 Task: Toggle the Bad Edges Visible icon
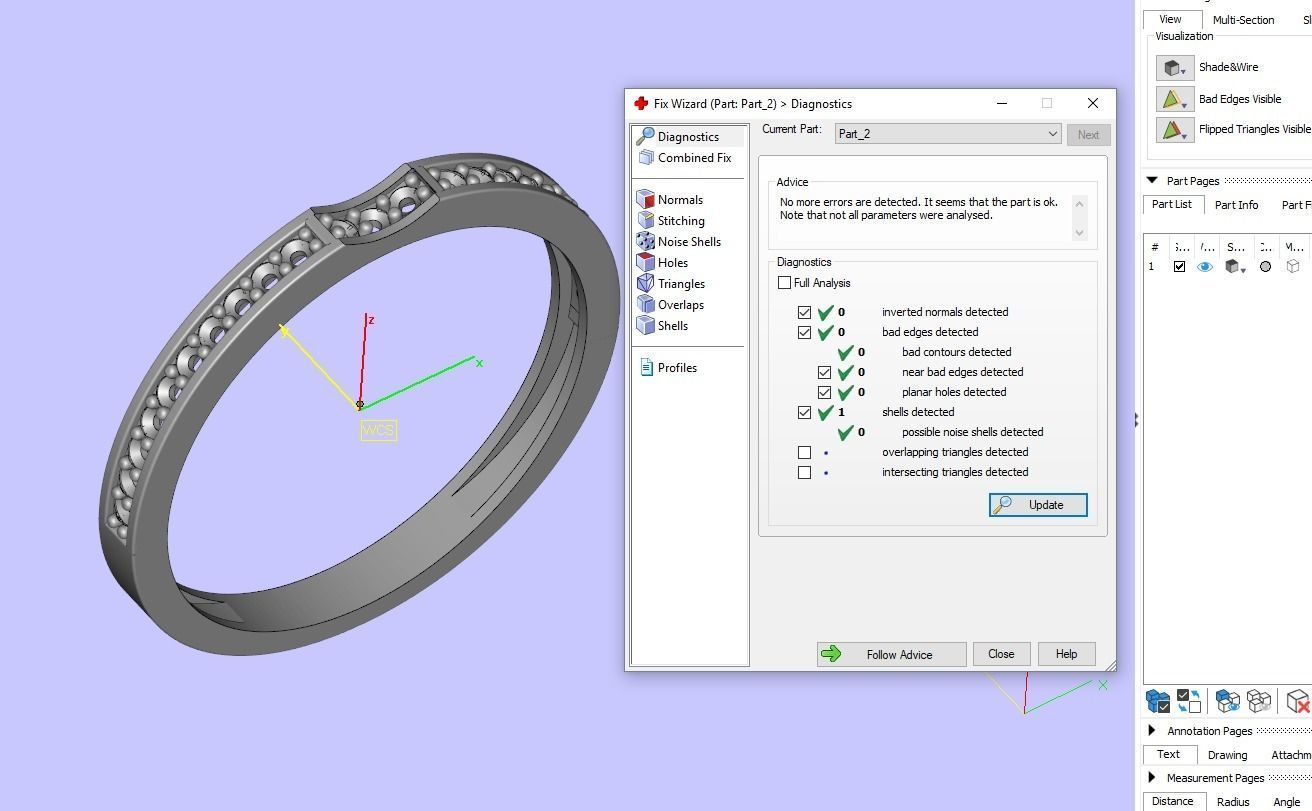(x=1174, y=100)
